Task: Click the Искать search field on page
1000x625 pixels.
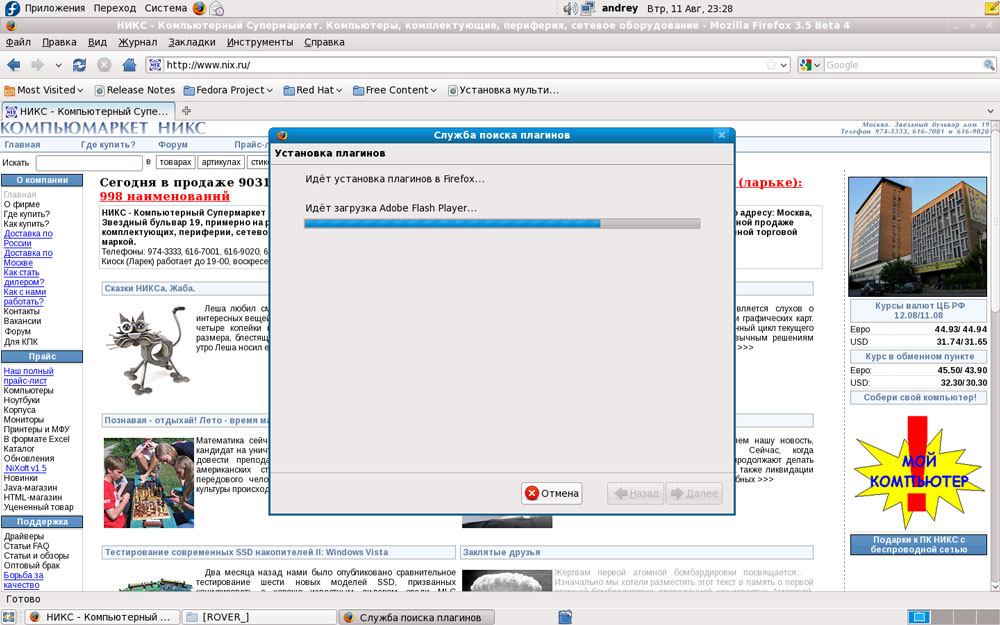Action: point(89,163)
